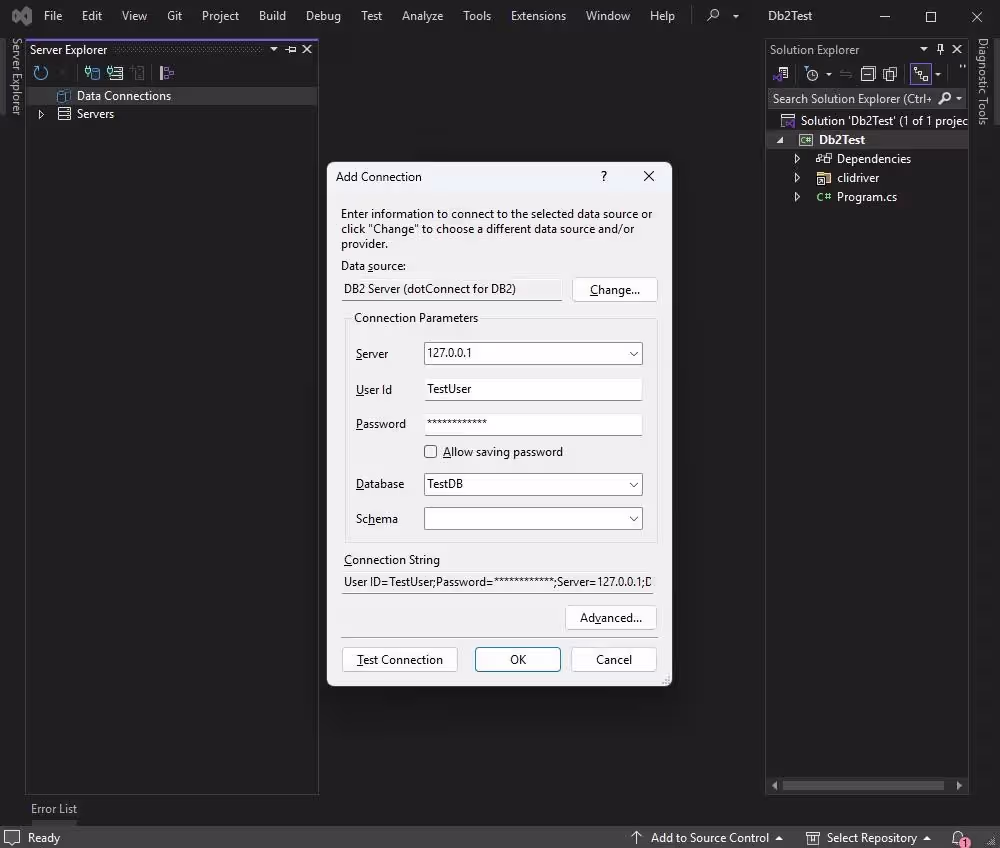Open the Git menu
Viewport: 1000px width, 848px height.
(174, 16)
